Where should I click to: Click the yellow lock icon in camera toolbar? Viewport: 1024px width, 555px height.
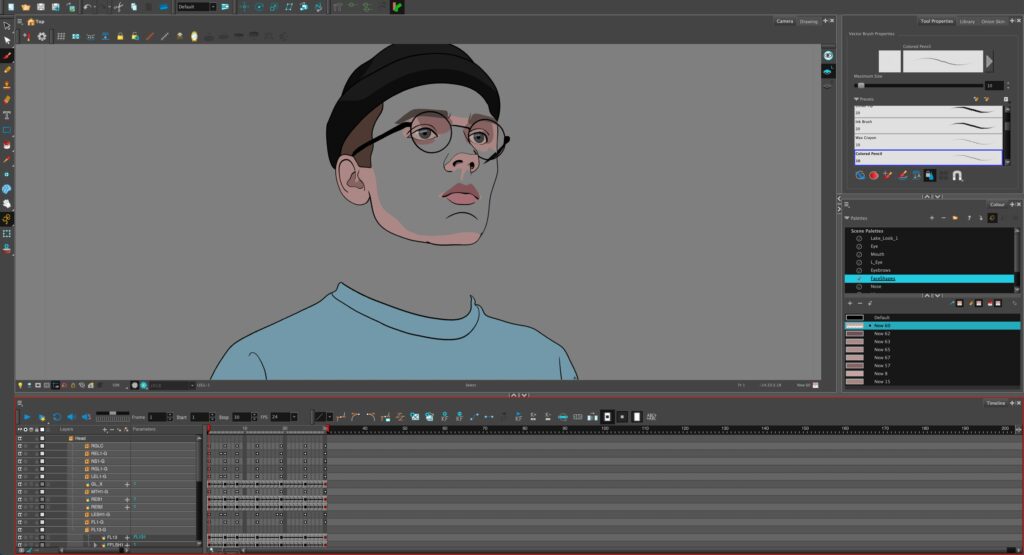[120, 37]
